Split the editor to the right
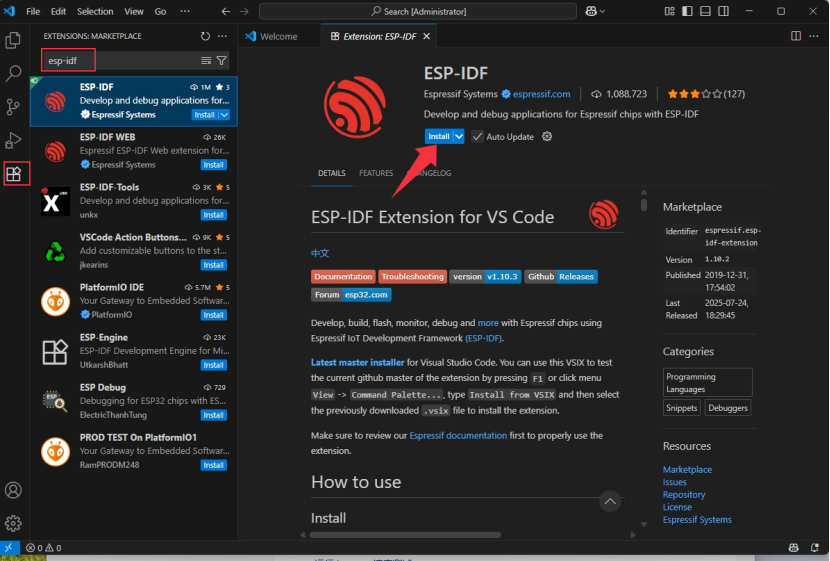The image size is (830, 561). point(796,36)
